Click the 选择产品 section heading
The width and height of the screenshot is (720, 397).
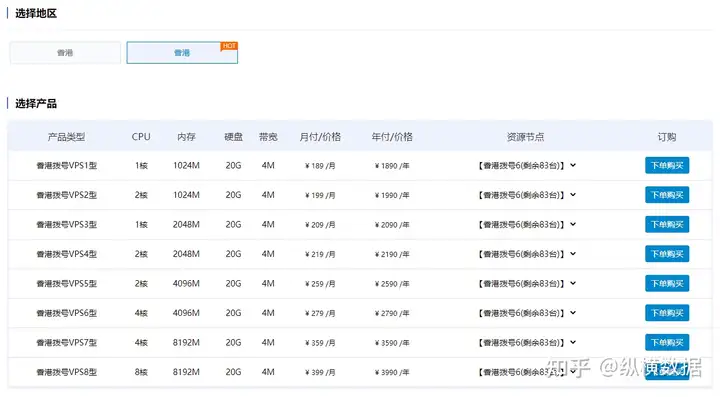tap(36, 103)
